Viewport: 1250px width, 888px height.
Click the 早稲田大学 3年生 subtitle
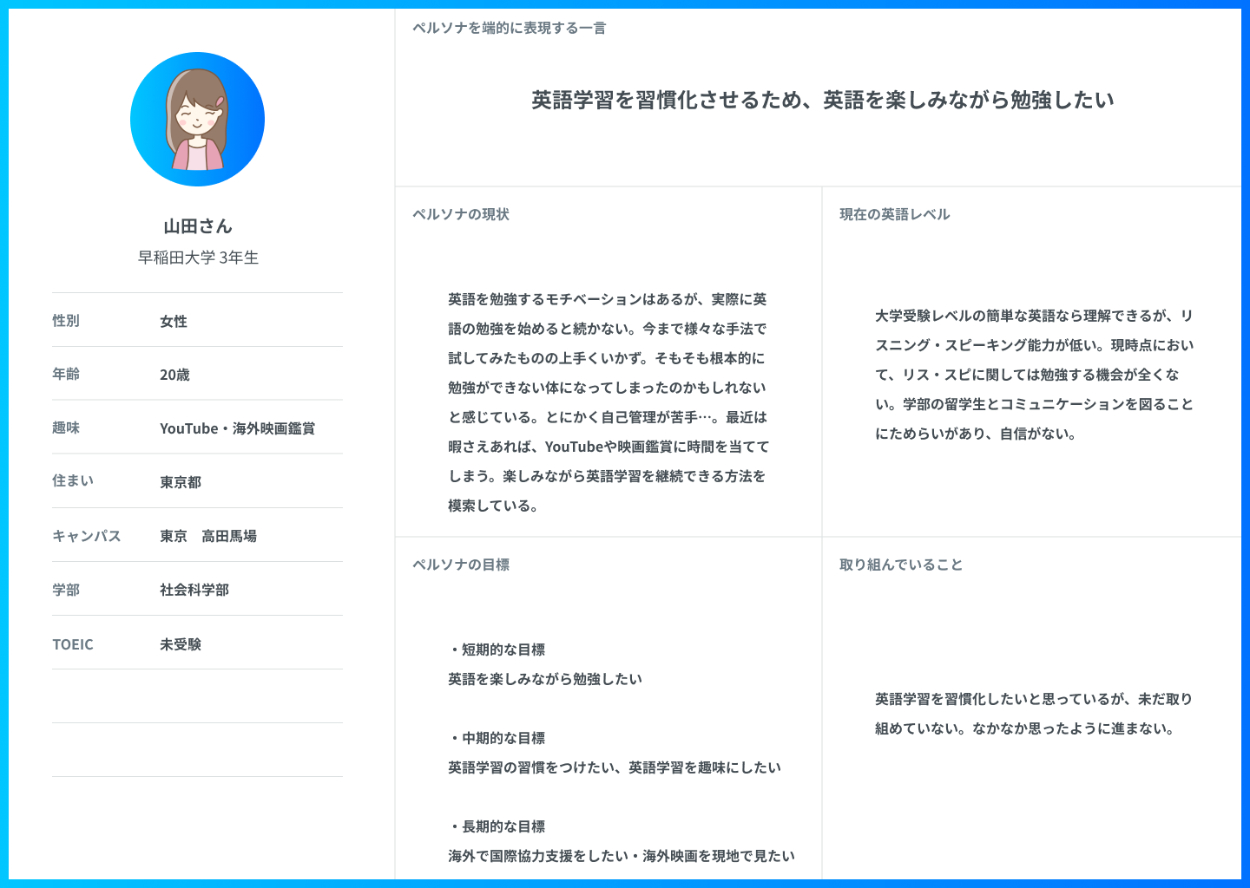[x=197, y=258]
